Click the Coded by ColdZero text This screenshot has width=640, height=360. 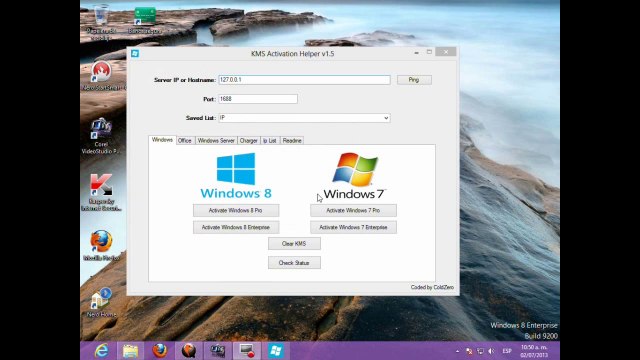click(x=432, y=287)
